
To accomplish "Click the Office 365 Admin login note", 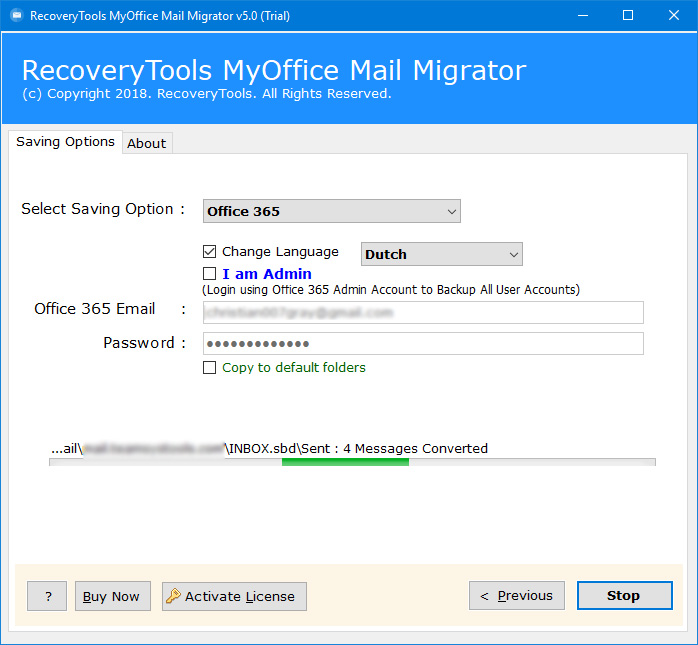I will click(x=391, y=290).
